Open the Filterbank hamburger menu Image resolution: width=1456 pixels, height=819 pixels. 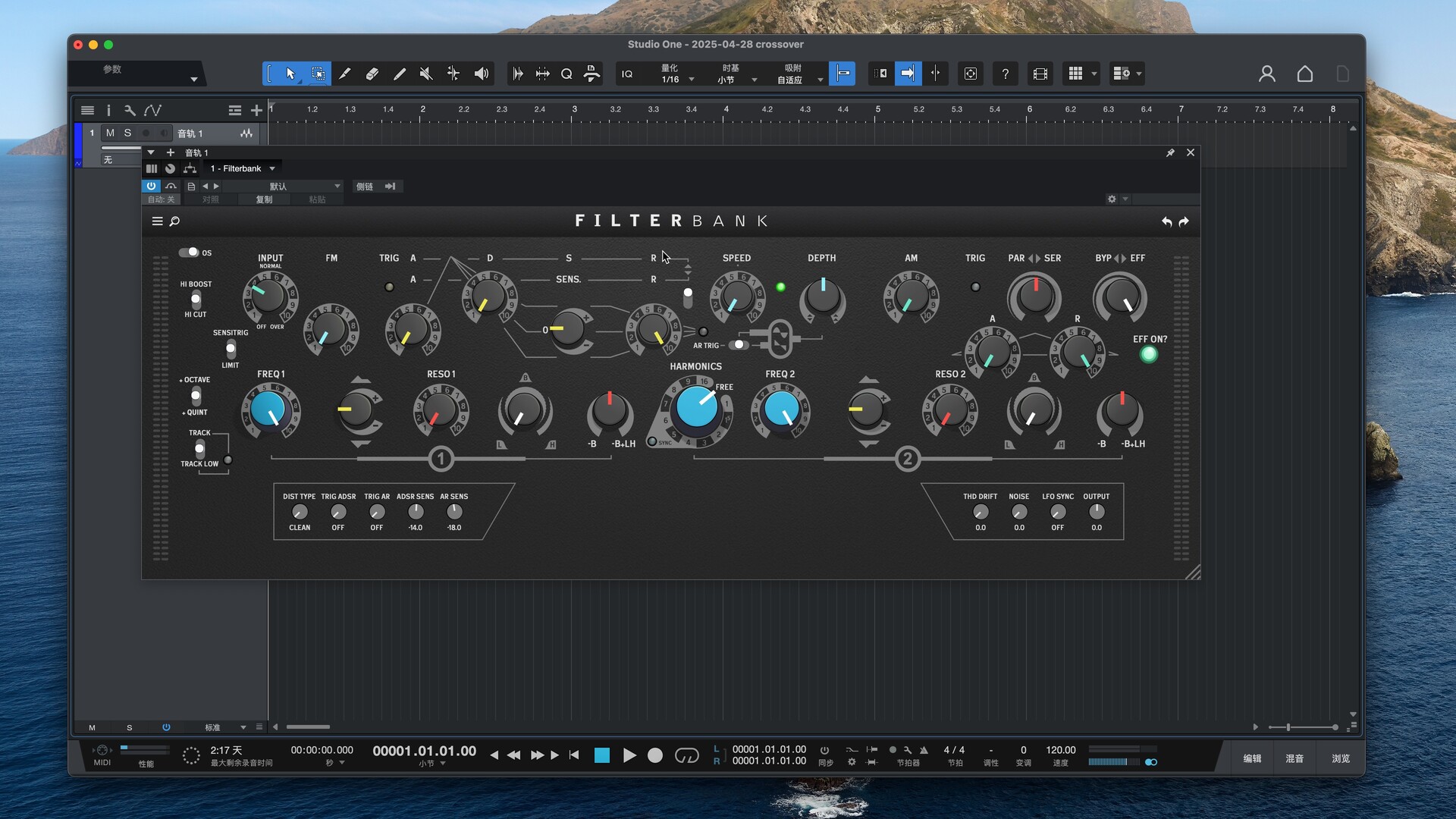pyautogui.click(x=157, y=221)
